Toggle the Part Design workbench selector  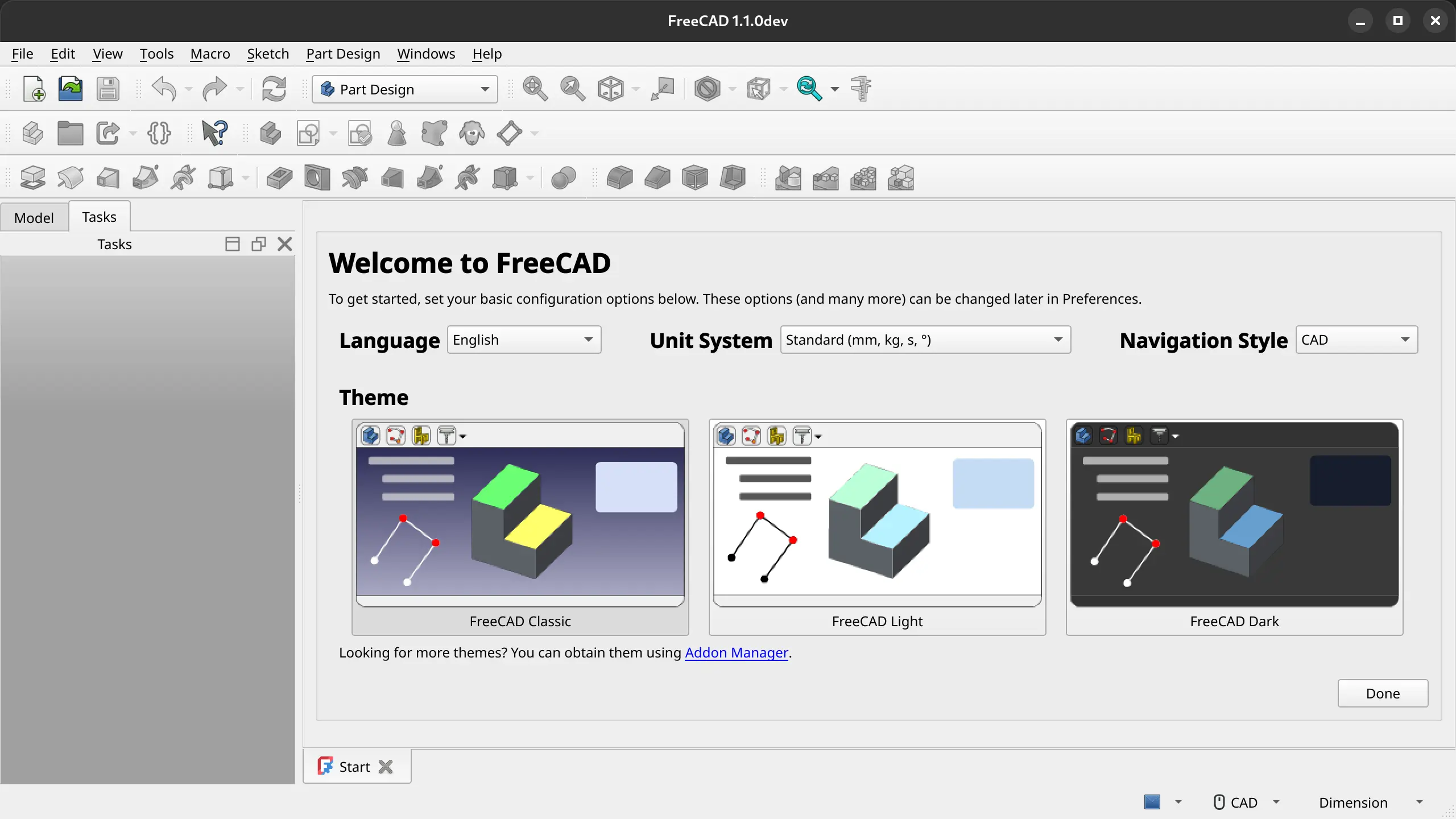(404, 89)
